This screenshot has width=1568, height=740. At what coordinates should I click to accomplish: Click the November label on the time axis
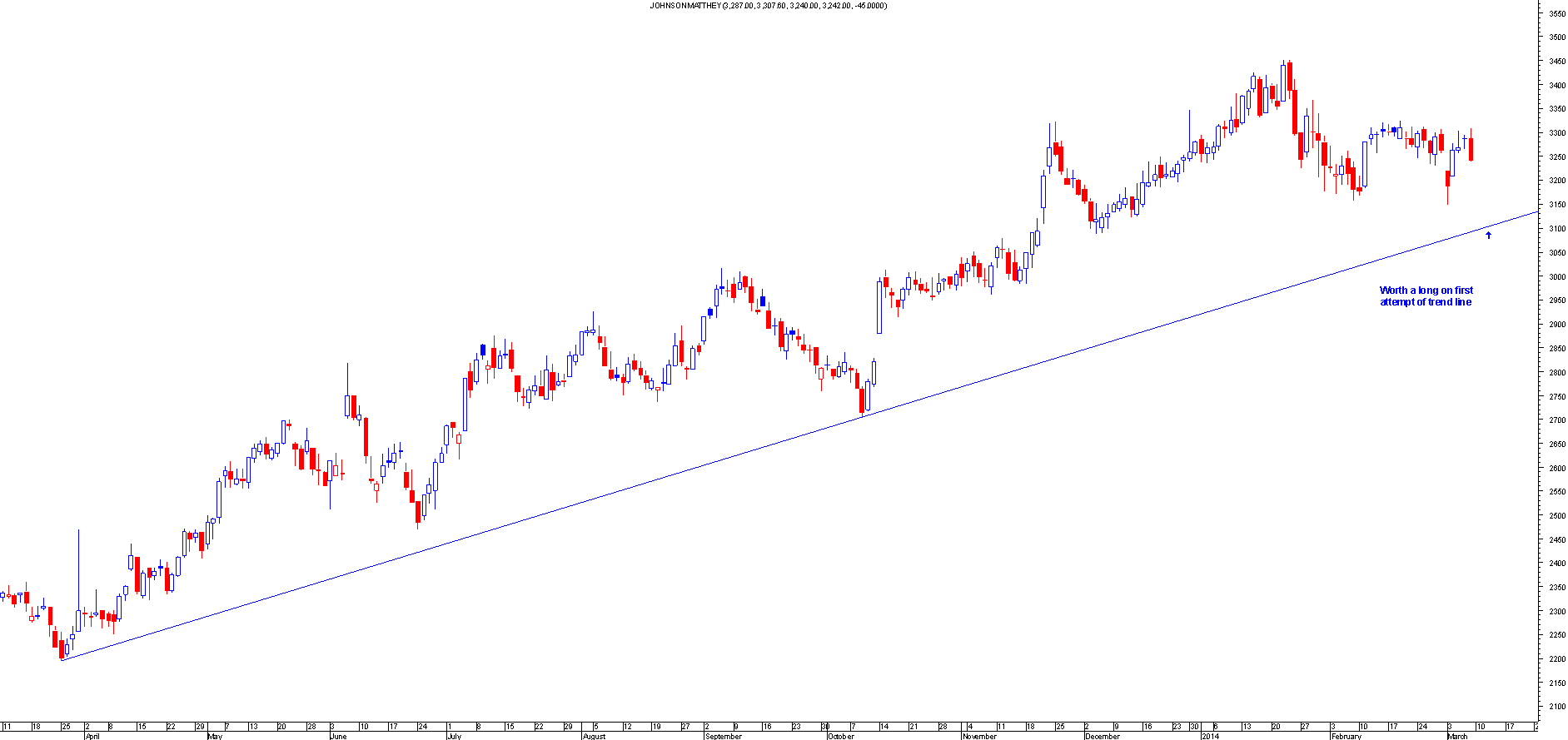pos(979,736)
